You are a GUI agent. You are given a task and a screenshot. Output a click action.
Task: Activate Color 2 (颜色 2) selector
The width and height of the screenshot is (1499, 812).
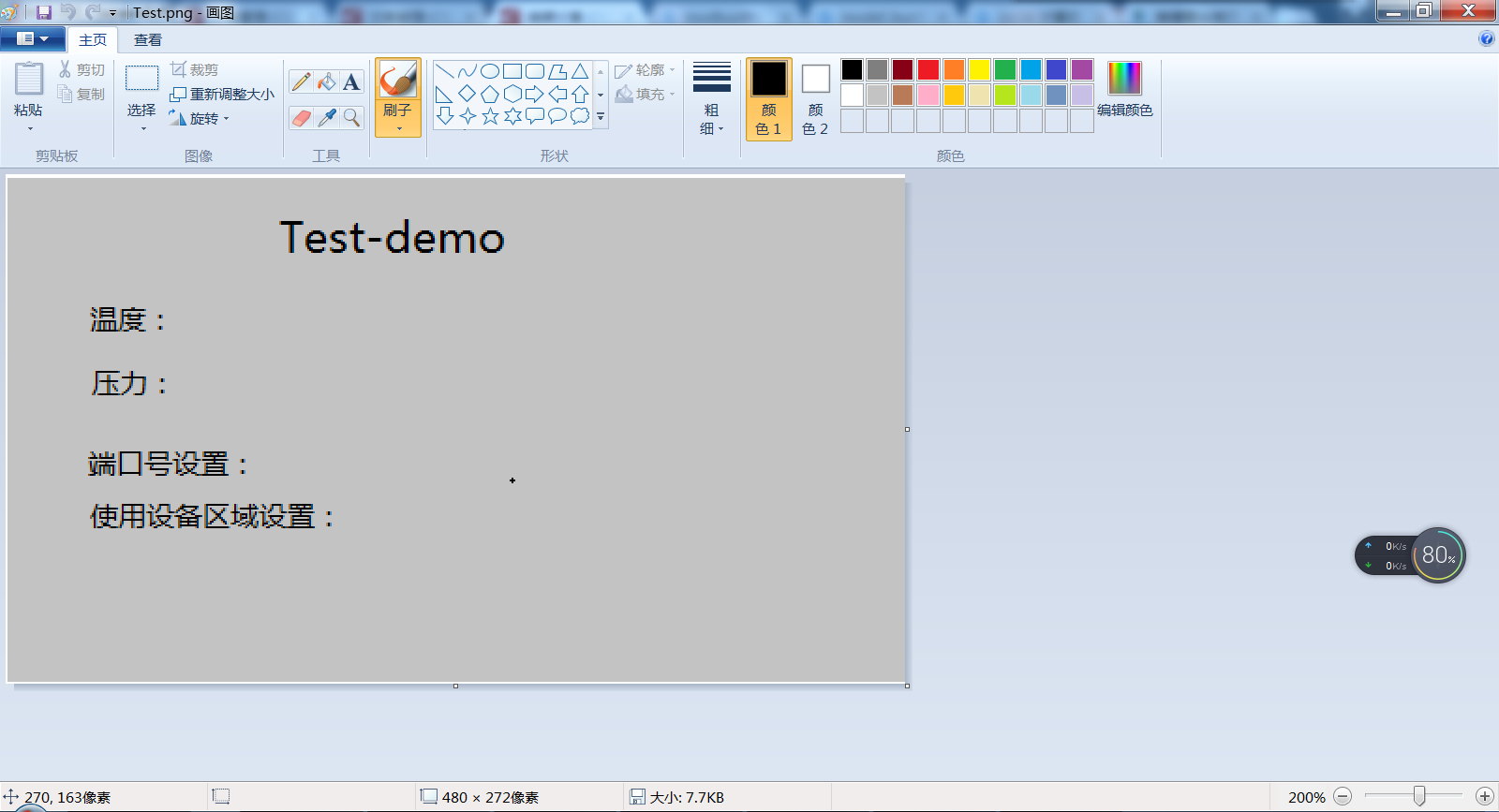(x=816, y=98)
